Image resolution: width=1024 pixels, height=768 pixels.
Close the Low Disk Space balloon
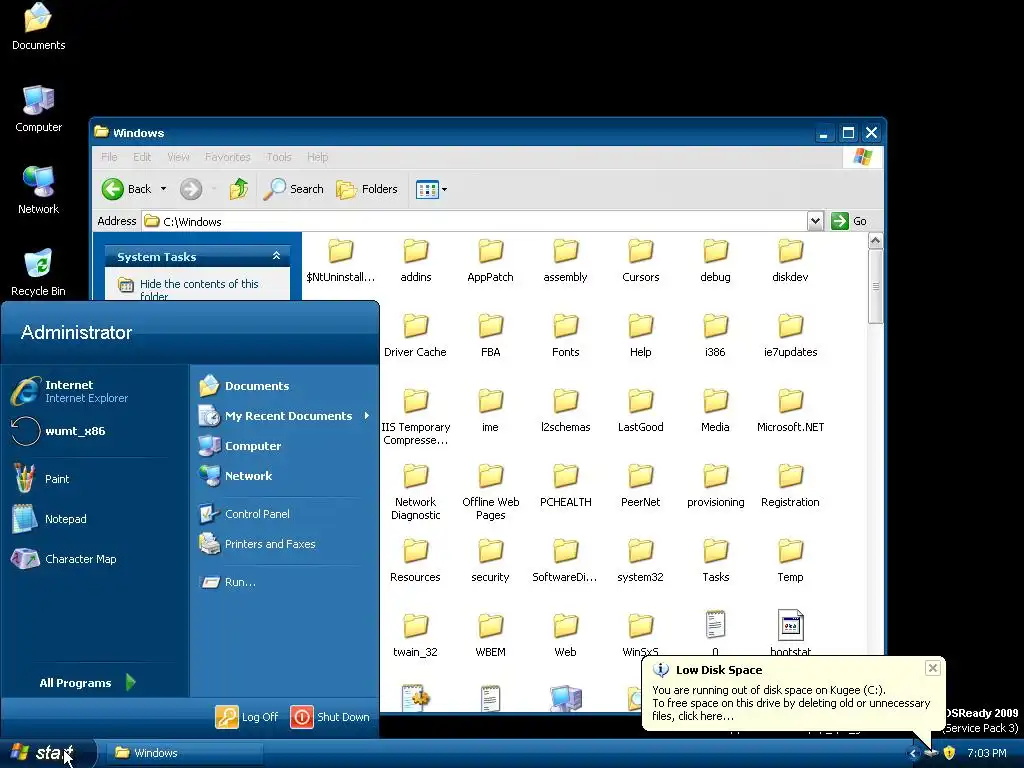933,668
